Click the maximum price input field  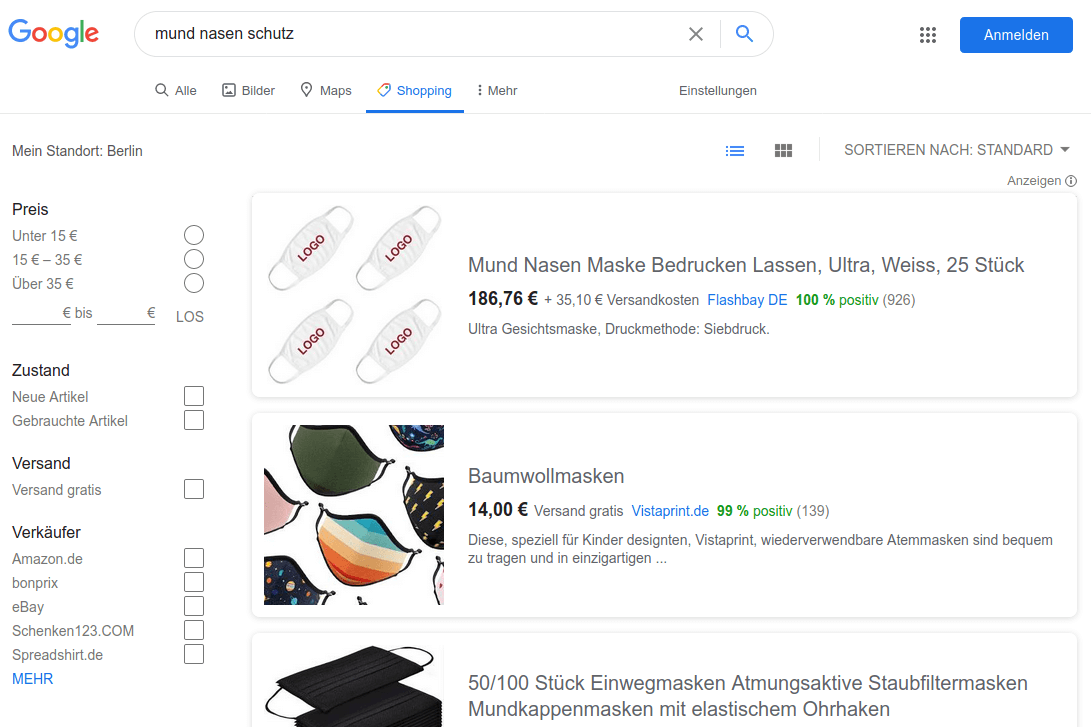click(x=126, y=314)
